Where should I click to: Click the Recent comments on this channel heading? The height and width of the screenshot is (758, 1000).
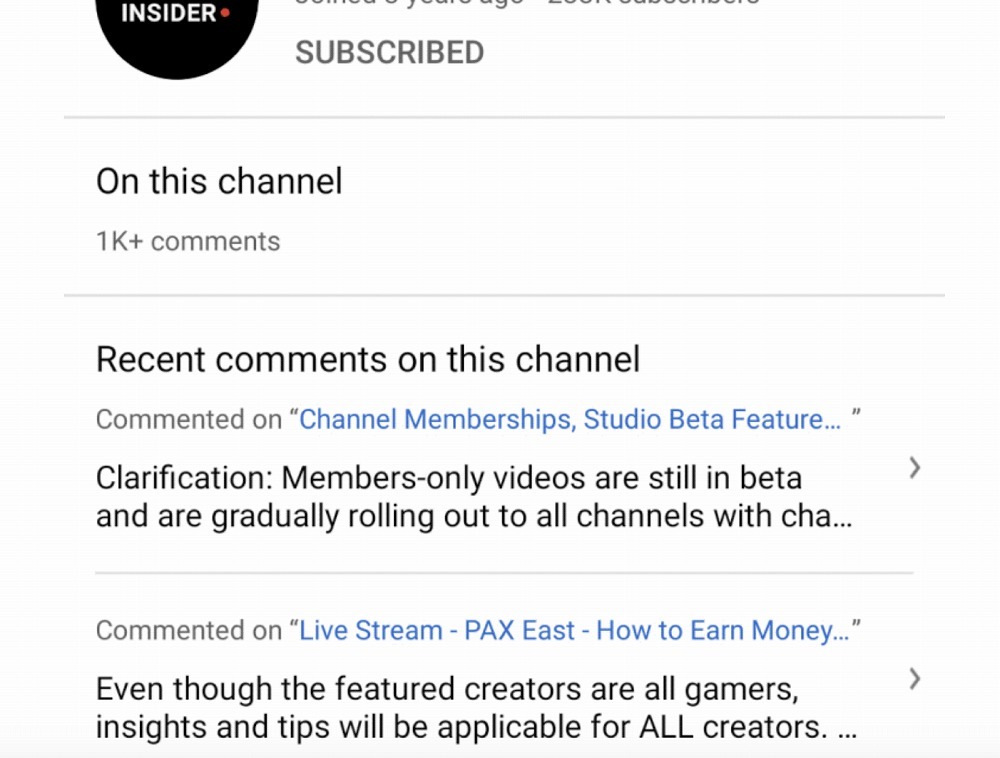pyautogui.click(x=368, y=359)
